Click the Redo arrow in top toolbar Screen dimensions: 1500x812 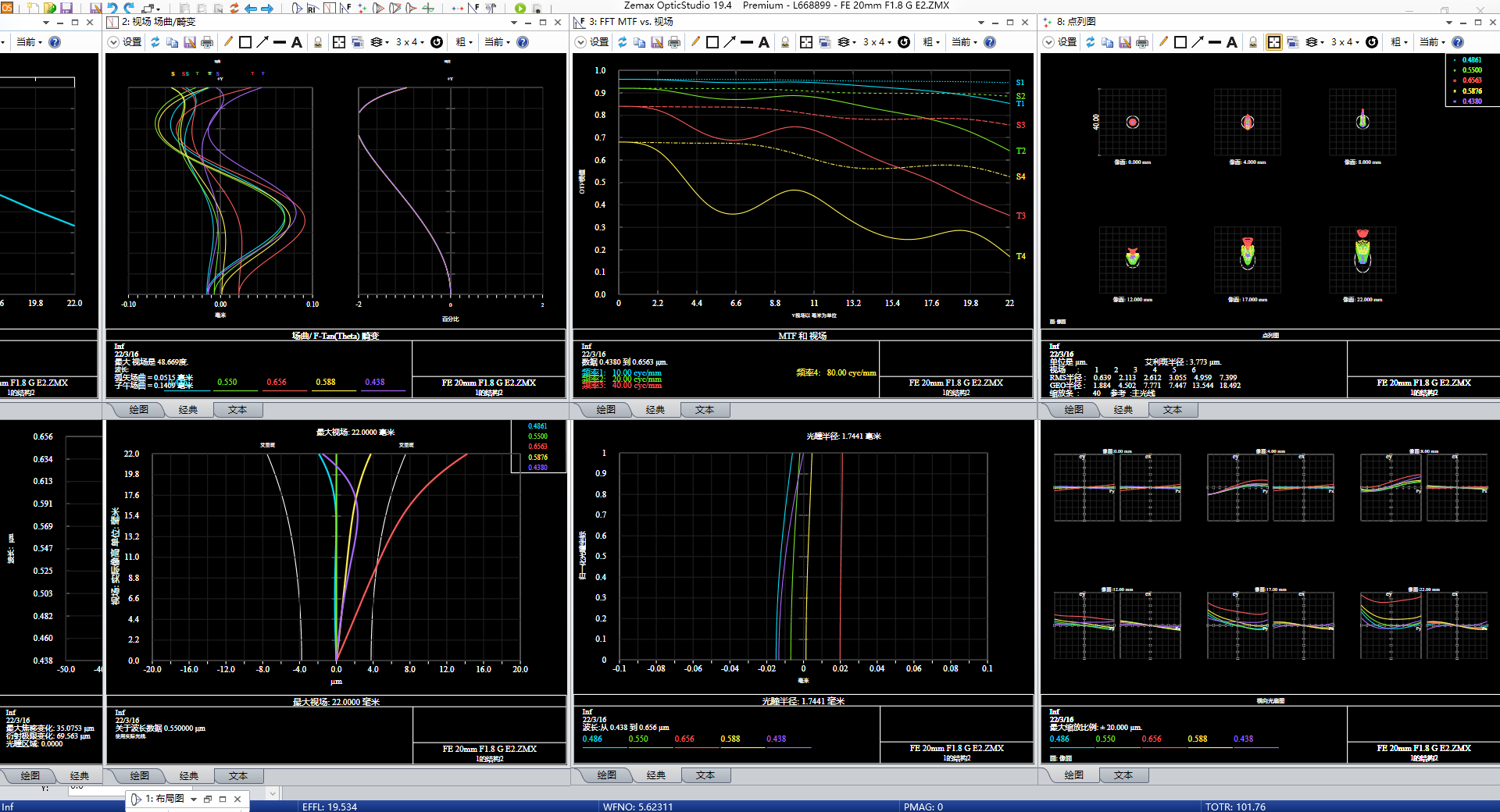click(130, 8)
